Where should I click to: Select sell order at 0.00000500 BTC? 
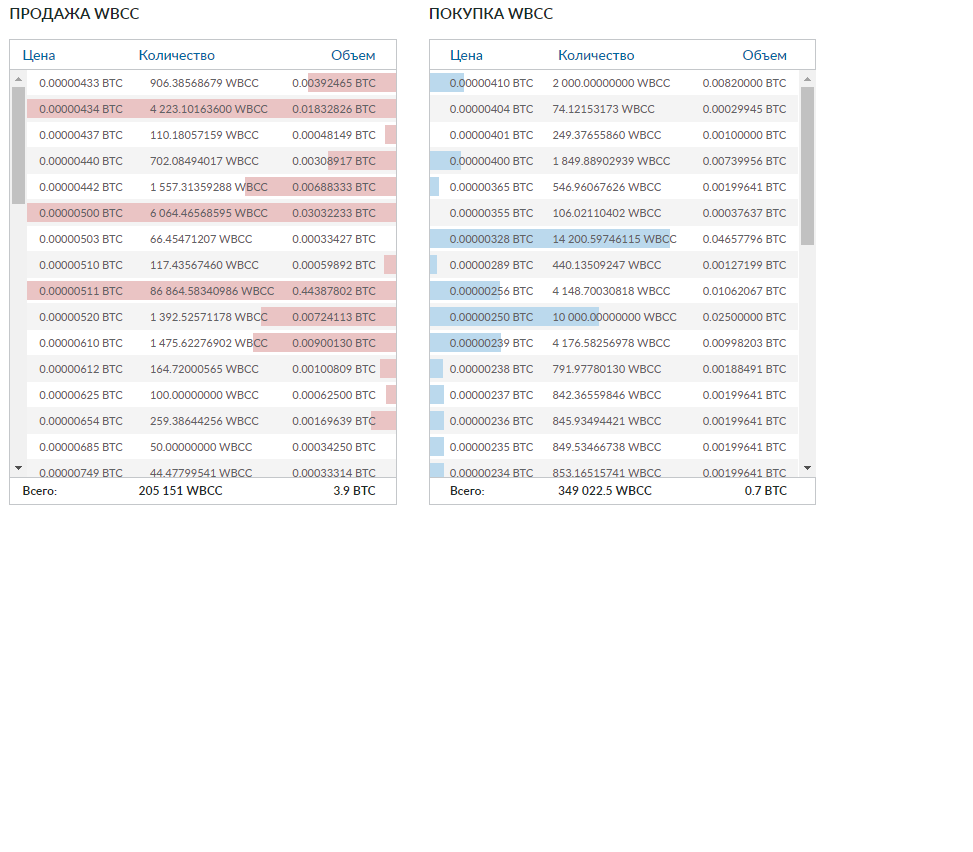pyautogui.click(x=81, y=213)
